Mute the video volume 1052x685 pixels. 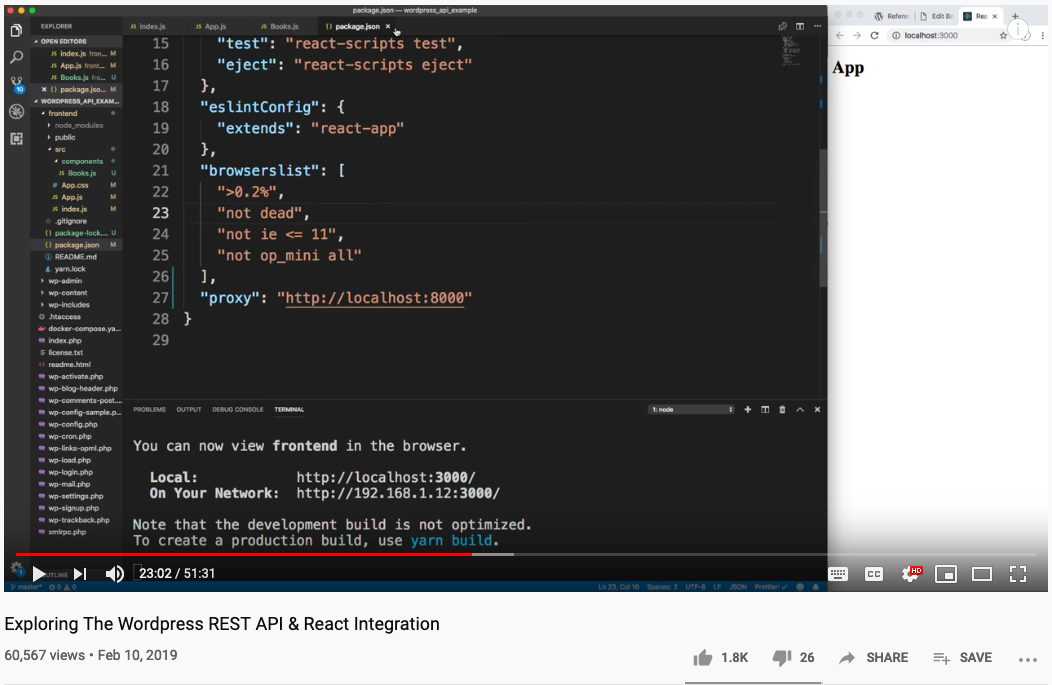pyautogui.click(x=115, y=574)
